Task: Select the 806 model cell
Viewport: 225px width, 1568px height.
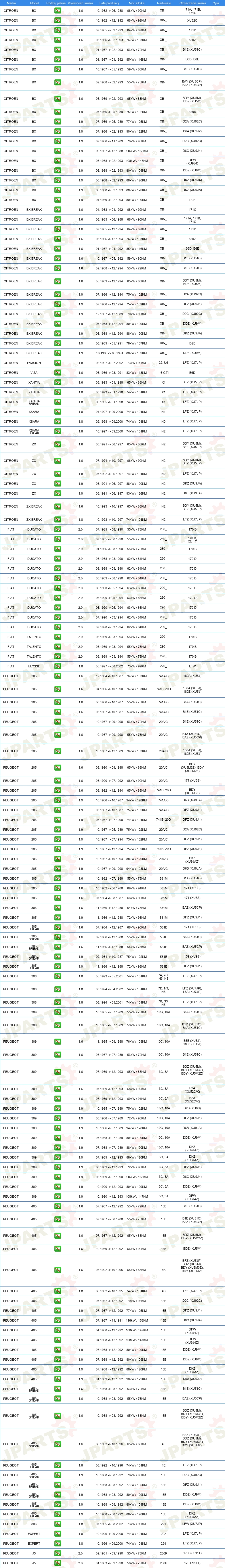Action: [34, 1524]
